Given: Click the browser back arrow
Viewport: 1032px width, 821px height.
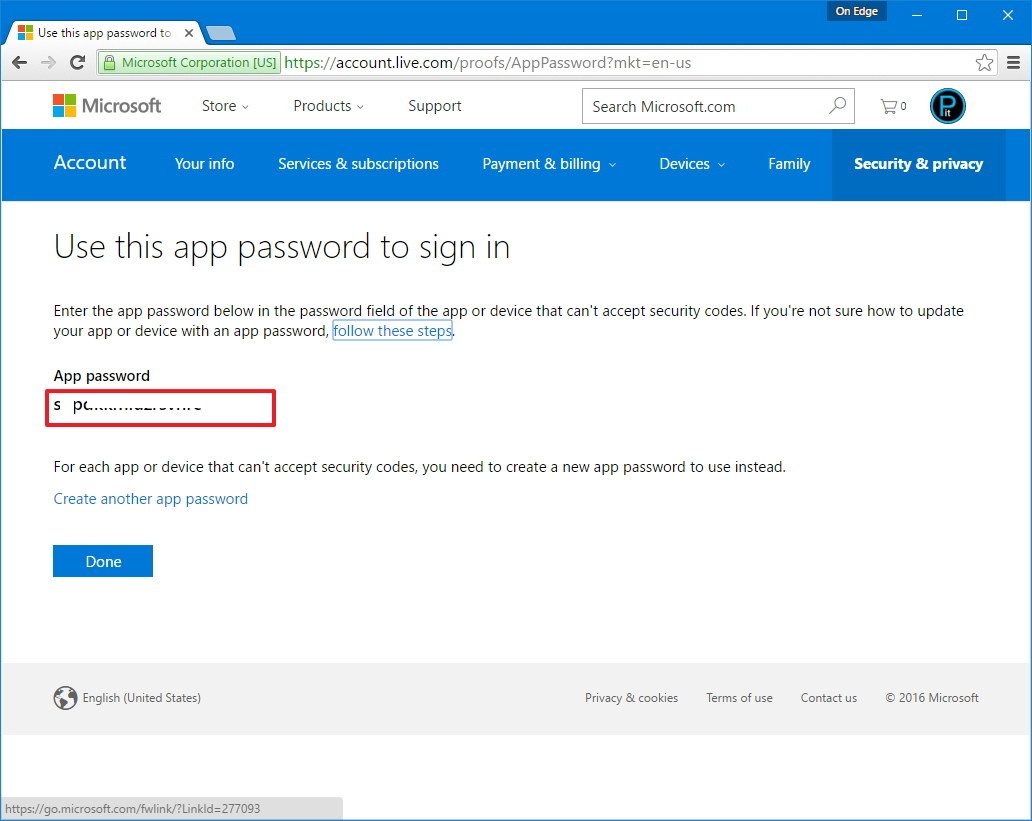Looking at the screenshot, I should pos(19,62).
